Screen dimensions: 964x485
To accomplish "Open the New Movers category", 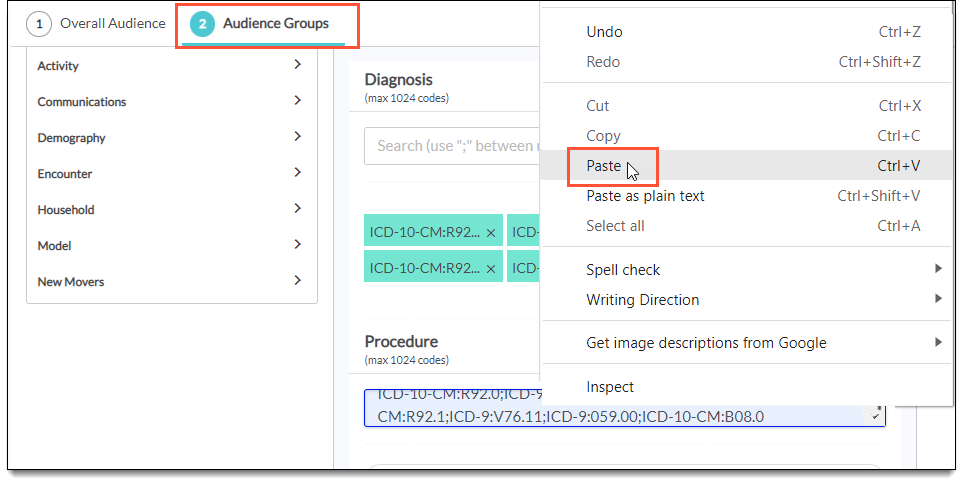I will coord(71,282).
